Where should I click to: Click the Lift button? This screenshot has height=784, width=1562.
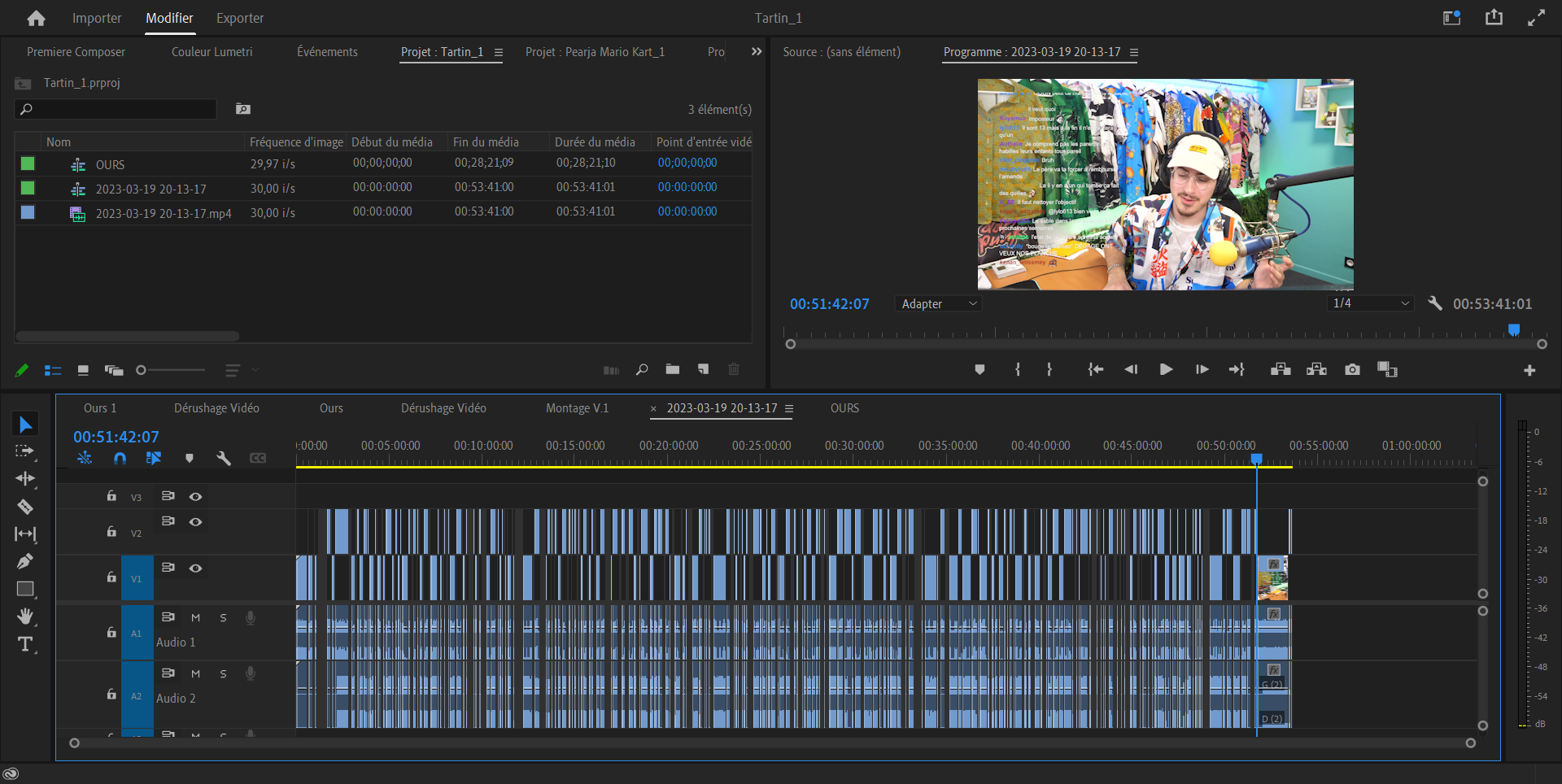pos(1281,369)
